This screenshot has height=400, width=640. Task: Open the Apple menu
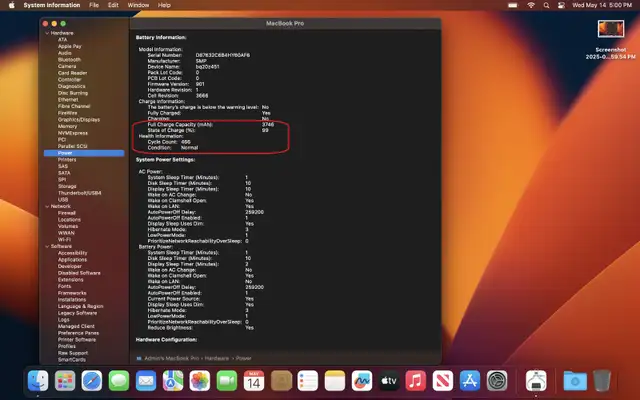11,5
